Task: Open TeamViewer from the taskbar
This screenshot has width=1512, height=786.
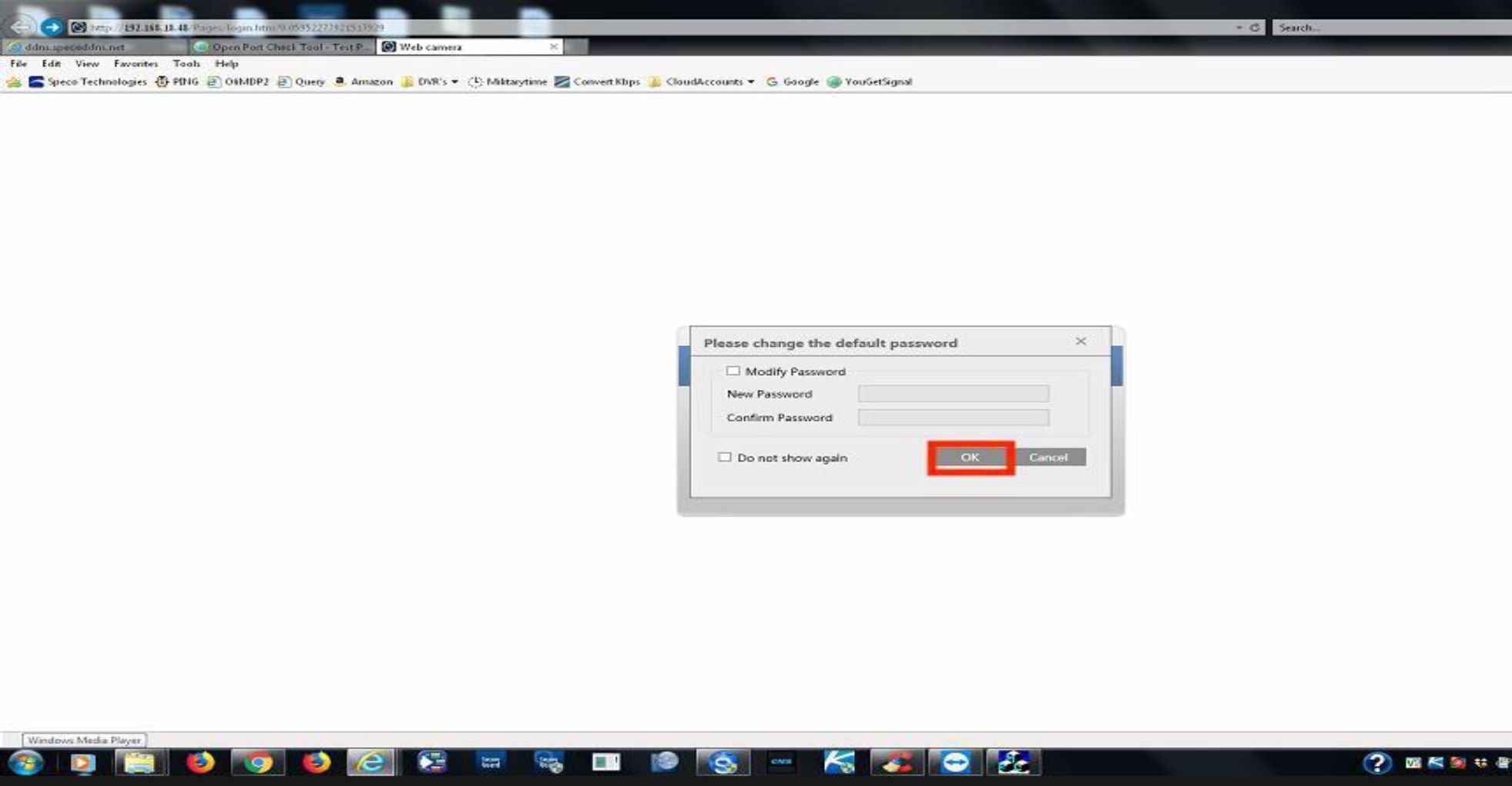Action: point(956,763)
